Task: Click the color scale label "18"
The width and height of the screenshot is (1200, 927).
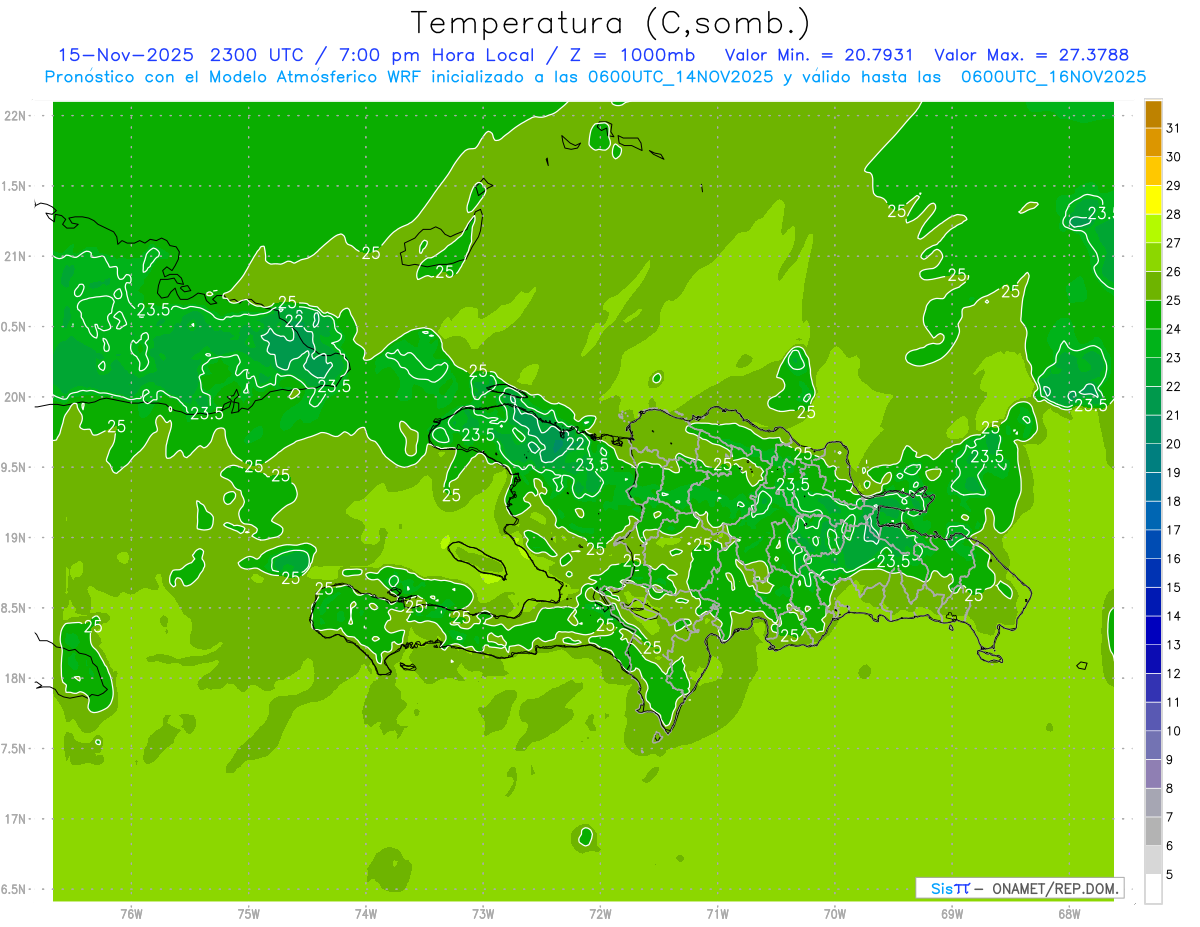Action: (x=1173, y=501)
